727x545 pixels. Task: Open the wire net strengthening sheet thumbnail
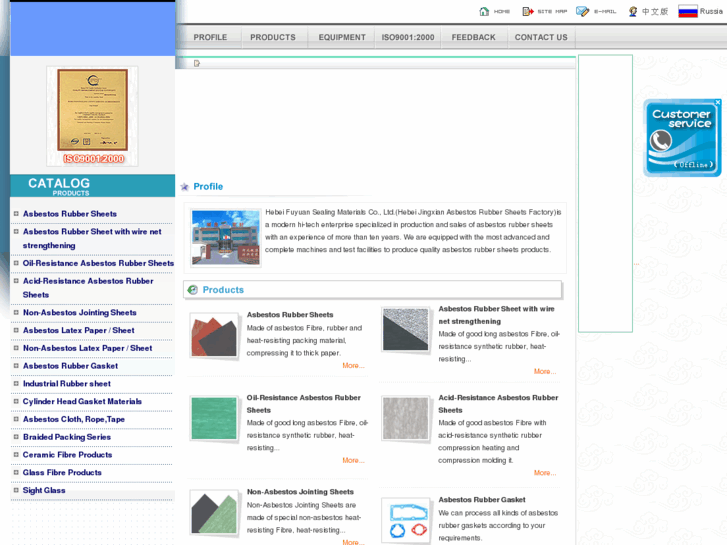[x=405, y=329]
